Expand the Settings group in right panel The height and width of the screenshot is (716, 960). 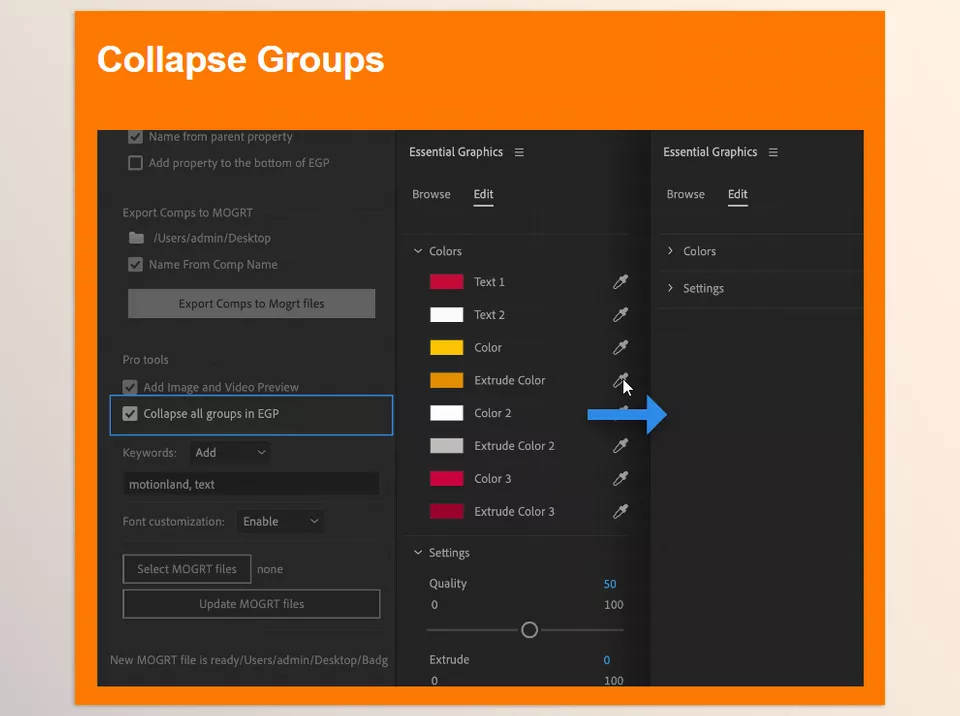670,288
